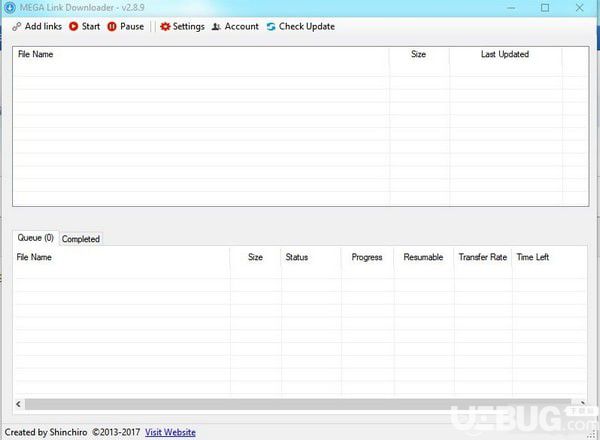Viewport: 600px width, 440px height.
Task: Switch to the Completed tab
Action: tap(81, 239)
